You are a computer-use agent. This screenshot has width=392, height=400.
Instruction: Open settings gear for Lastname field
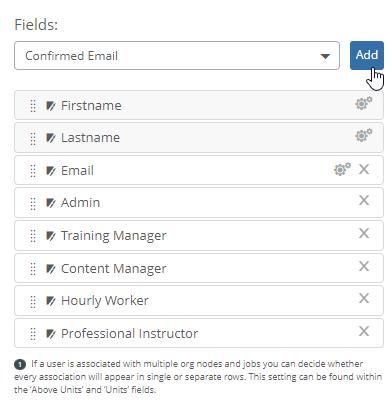point(364,135)
